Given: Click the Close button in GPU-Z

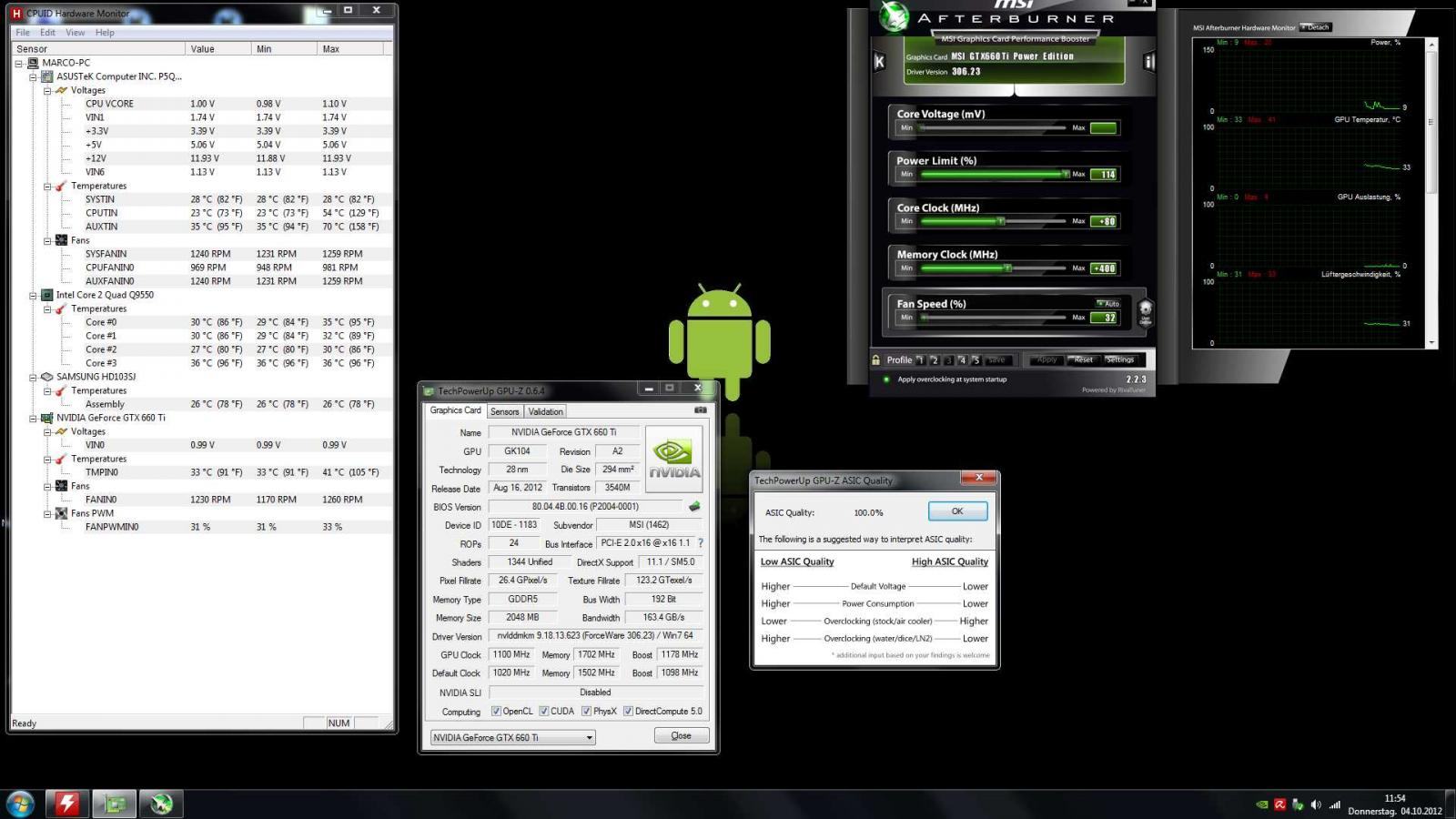Looking at the screenshot, I should [681, 736].
